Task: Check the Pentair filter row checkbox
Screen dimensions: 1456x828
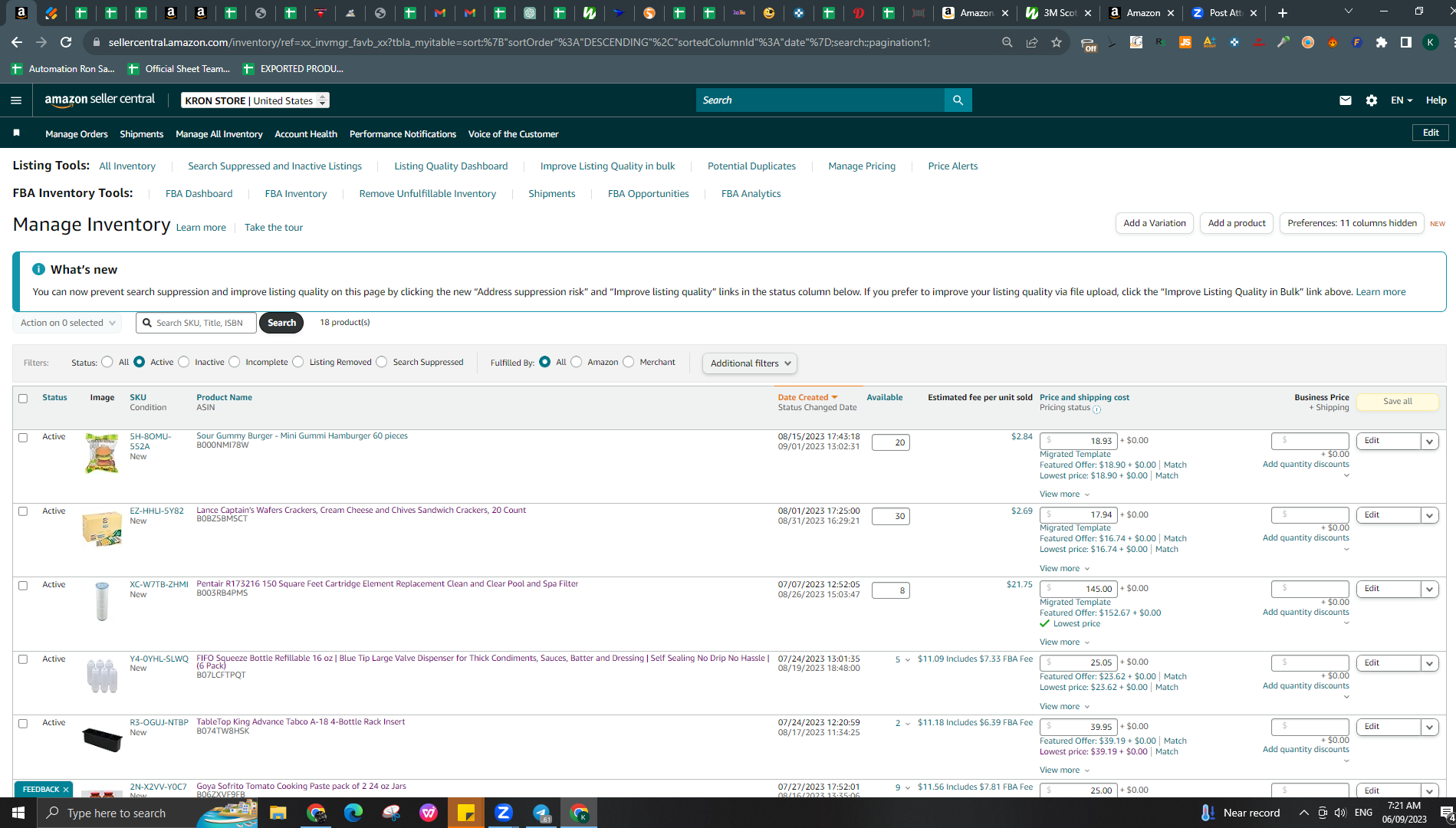Action: [x=23, y=586]
